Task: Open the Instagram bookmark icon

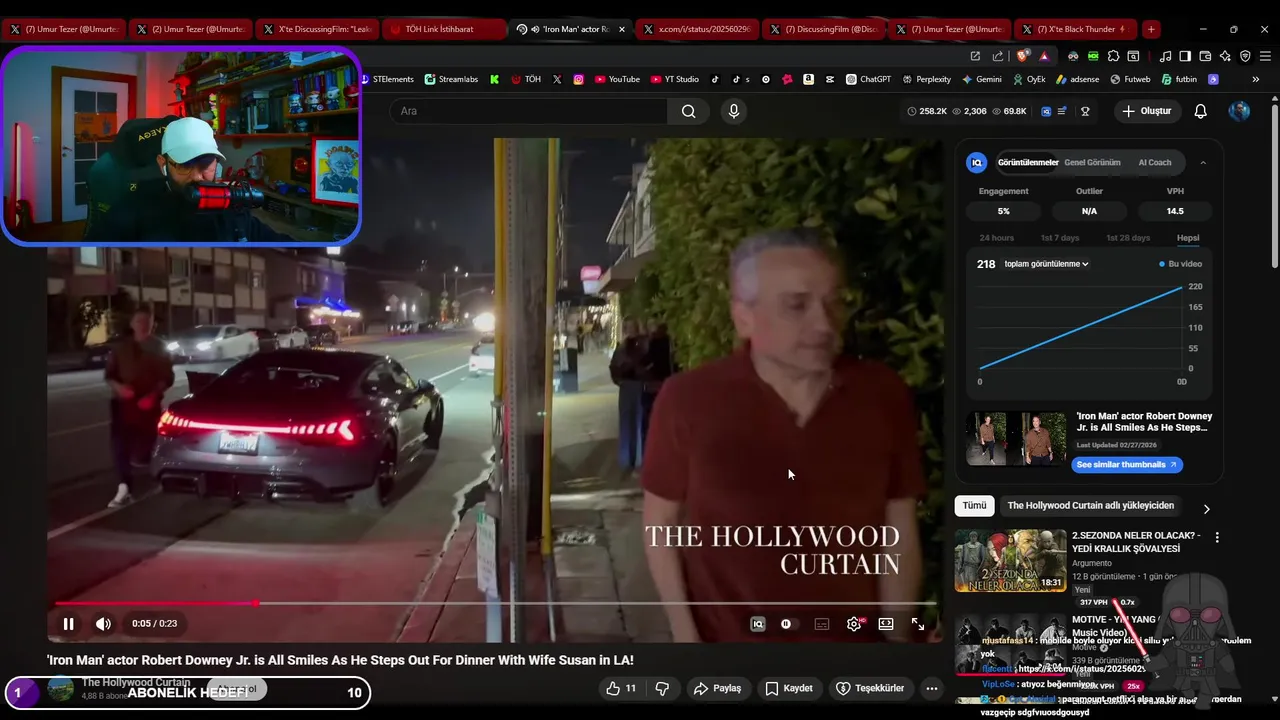Action: pos(578,79)
